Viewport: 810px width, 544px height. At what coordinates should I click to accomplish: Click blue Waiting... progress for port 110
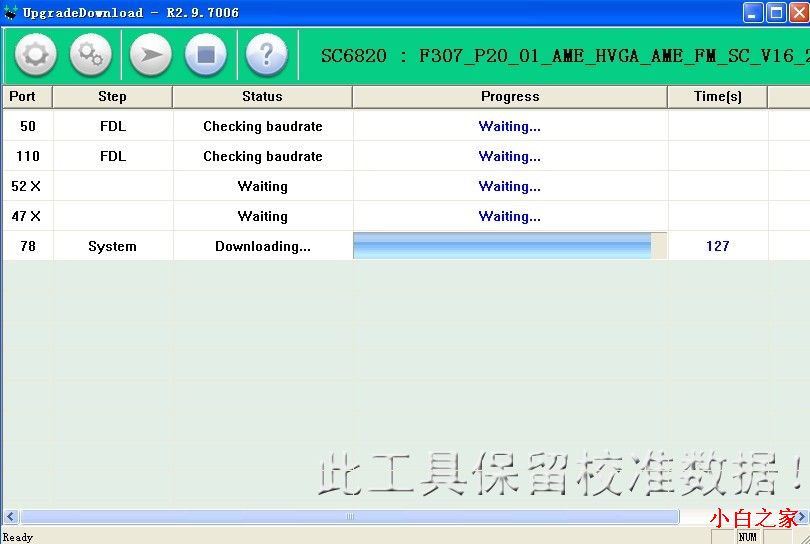pos(509,156)
